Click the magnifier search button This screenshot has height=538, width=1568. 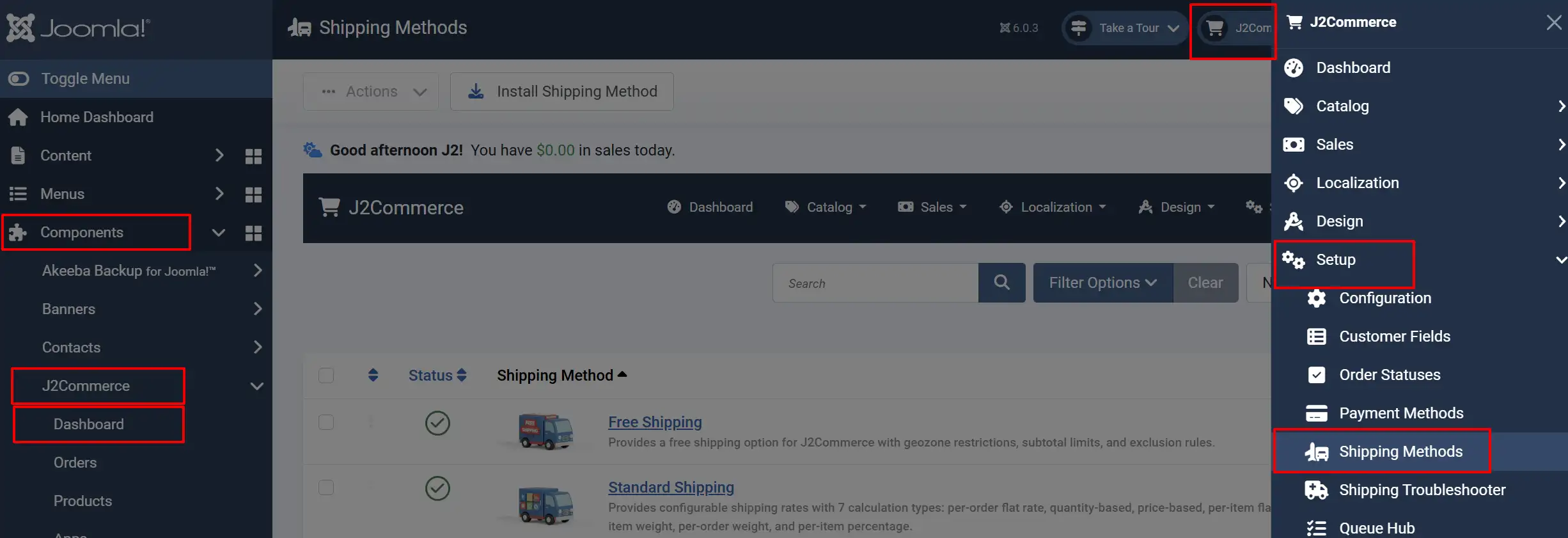coord(1002,283)
